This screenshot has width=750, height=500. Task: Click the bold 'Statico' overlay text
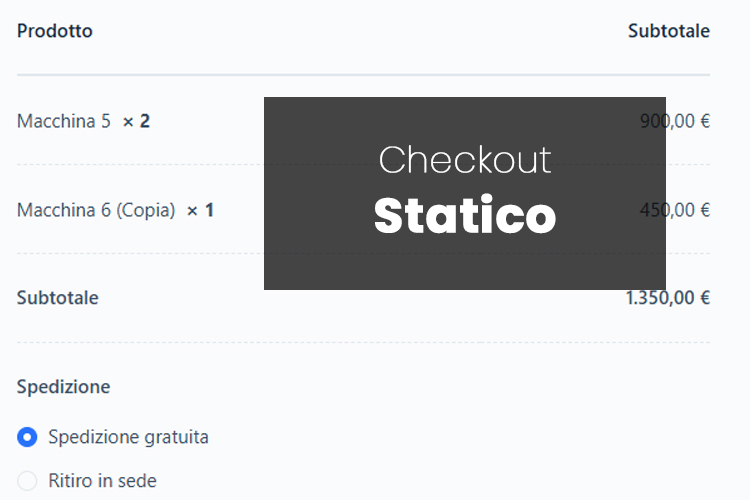[x=465, y=216]
